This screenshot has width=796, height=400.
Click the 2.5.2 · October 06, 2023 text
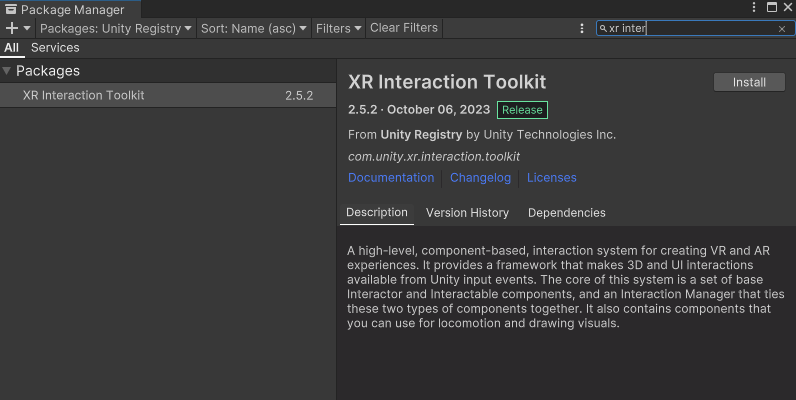coord(419,110)
